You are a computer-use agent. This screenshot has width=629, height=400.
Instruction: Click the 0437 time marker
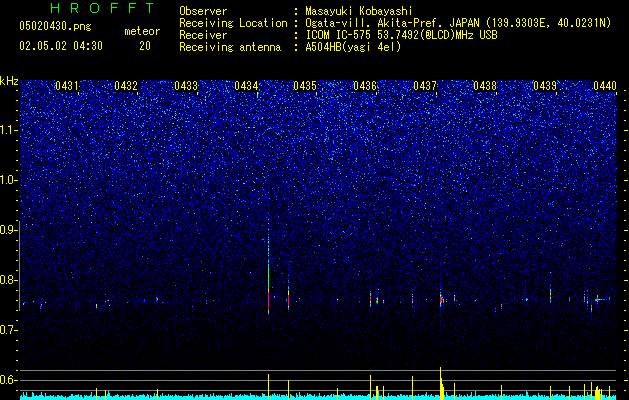[425, 86]
